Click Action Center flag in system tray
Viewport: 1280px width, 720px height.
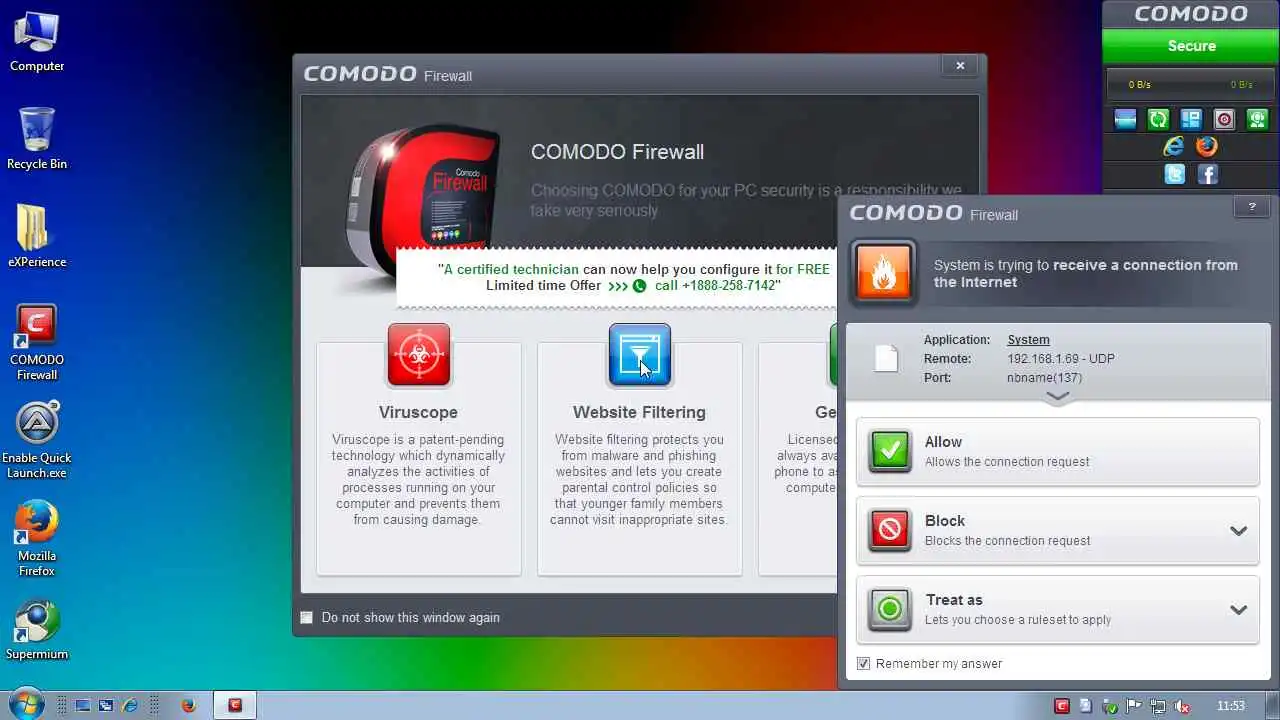pos(1134,706)
